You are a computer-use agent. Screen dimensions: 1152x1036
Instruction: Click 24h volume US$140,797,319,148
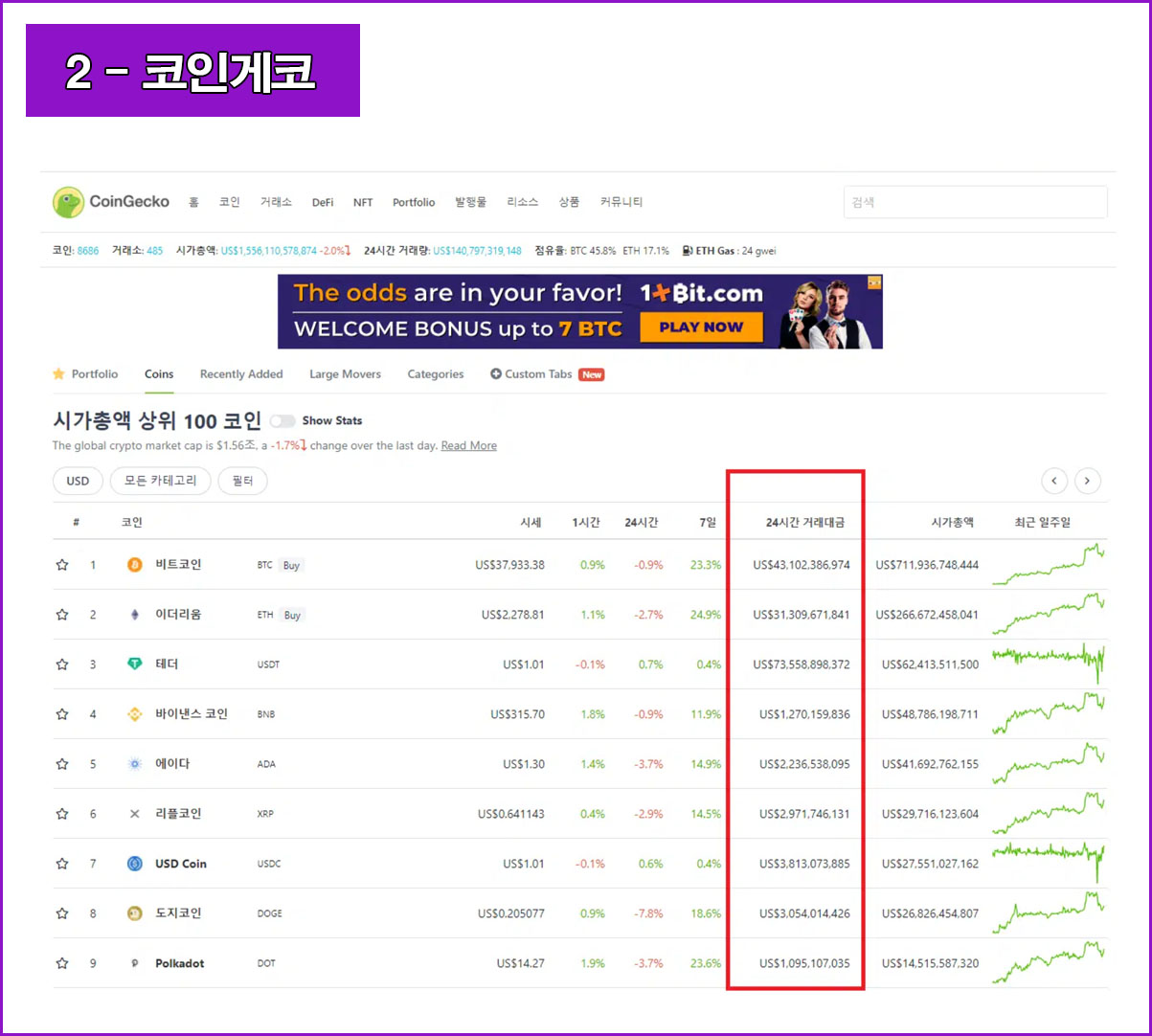[478, 251]
